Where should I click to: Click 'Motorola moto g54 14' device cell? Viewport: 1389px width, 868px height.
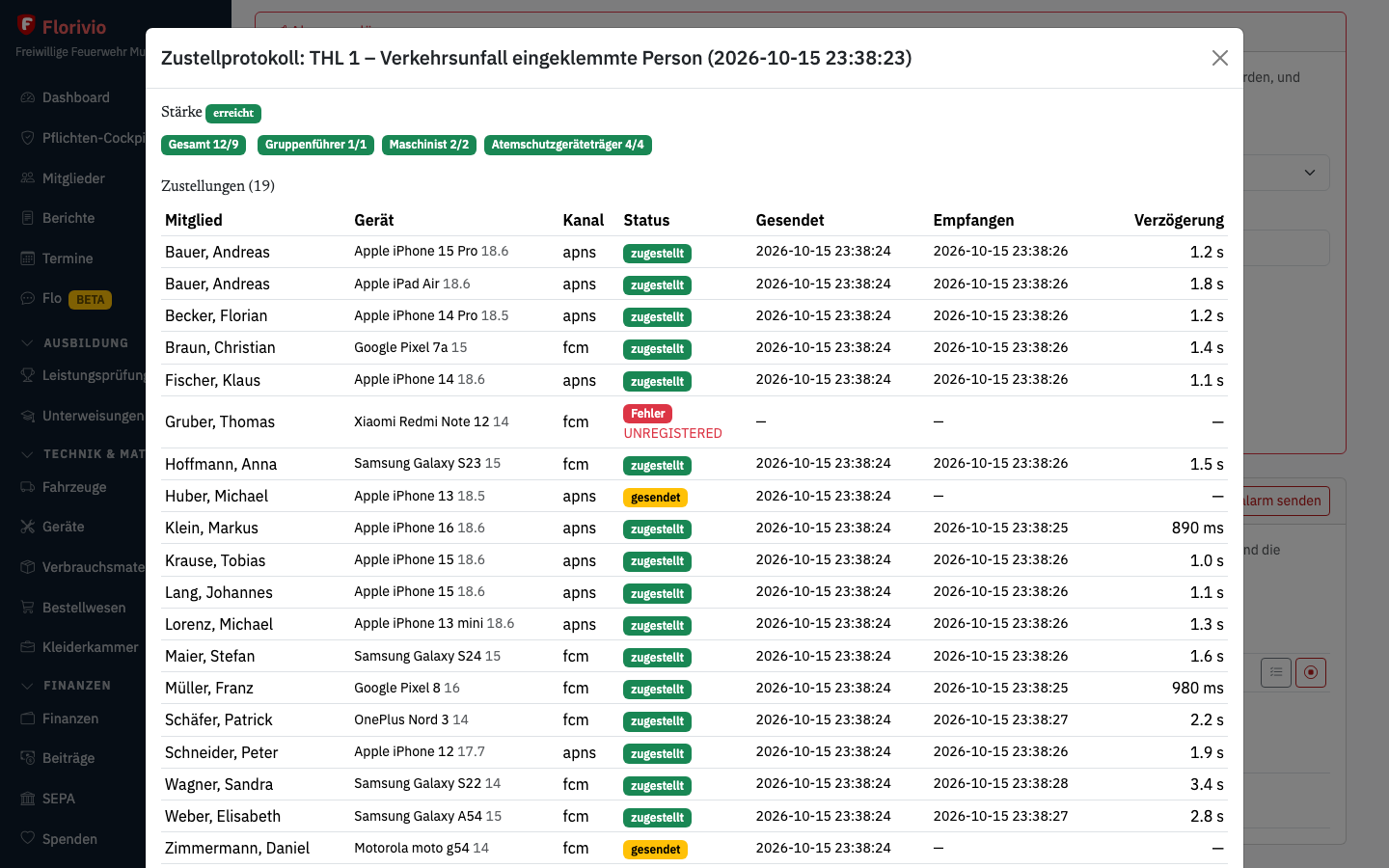[422, 848]
